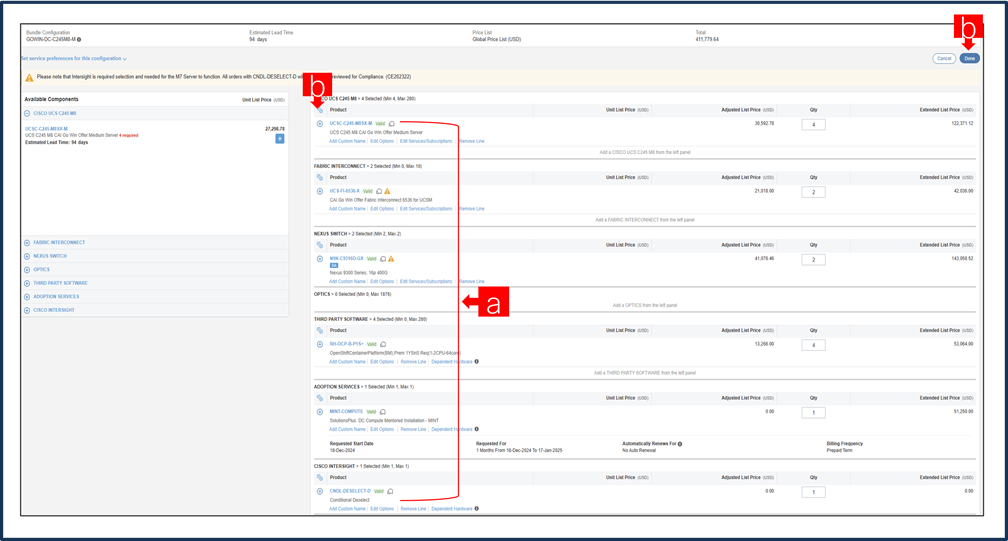Click link icon in Cisco Intersight table header
Image resolution: width=1008 pixels, height=541 pixels.
click(x=320, y=477)
